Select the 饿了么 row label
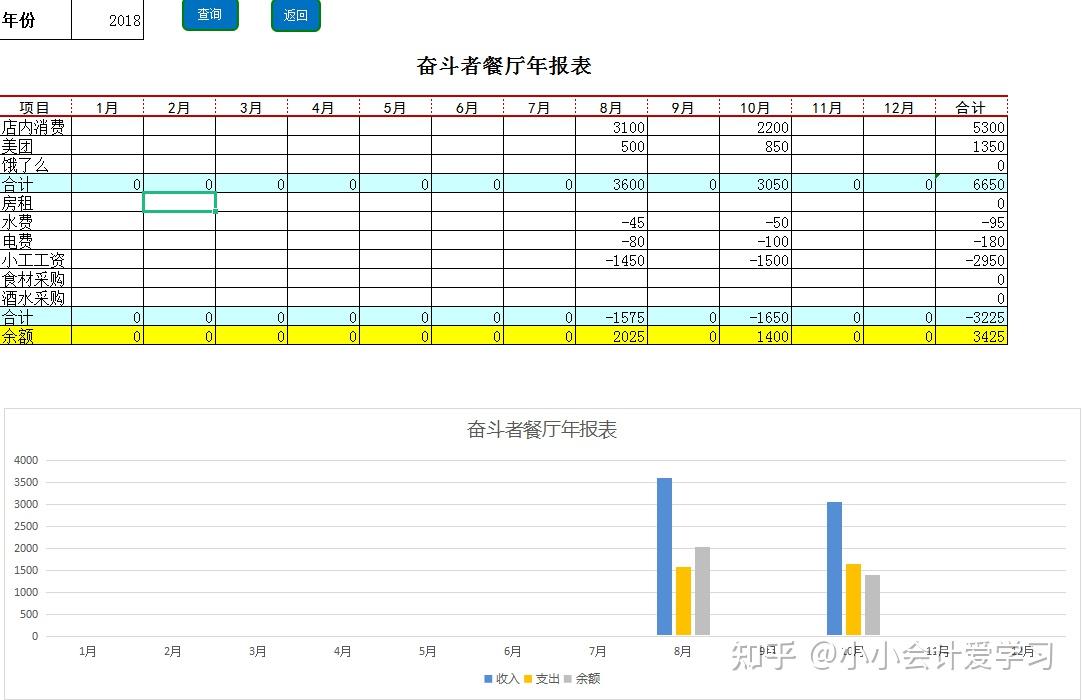 tap(35, 164)
